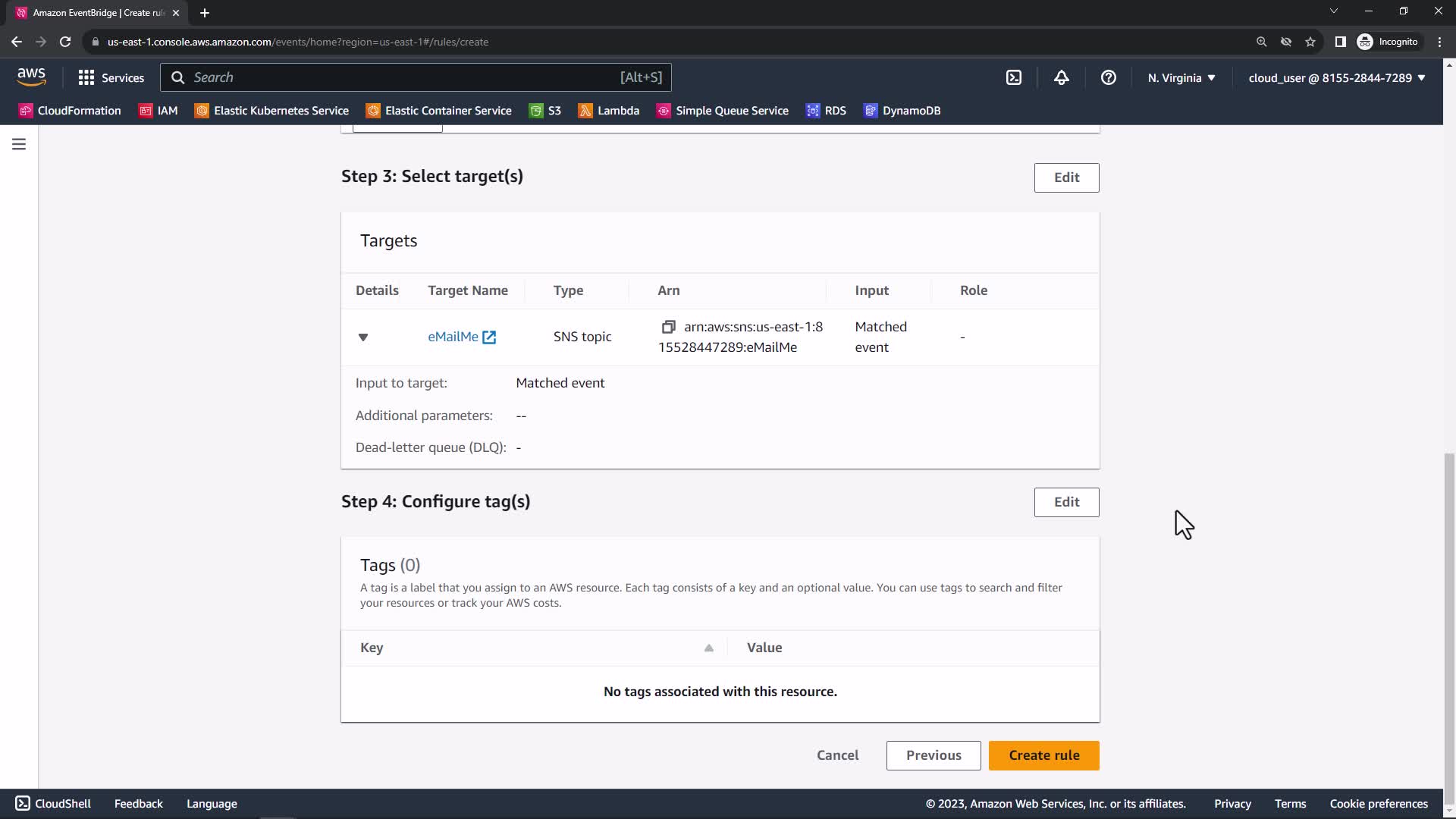Go back with the Previous button
This screenshot has width=1456, height=819.
coord(933,755)
